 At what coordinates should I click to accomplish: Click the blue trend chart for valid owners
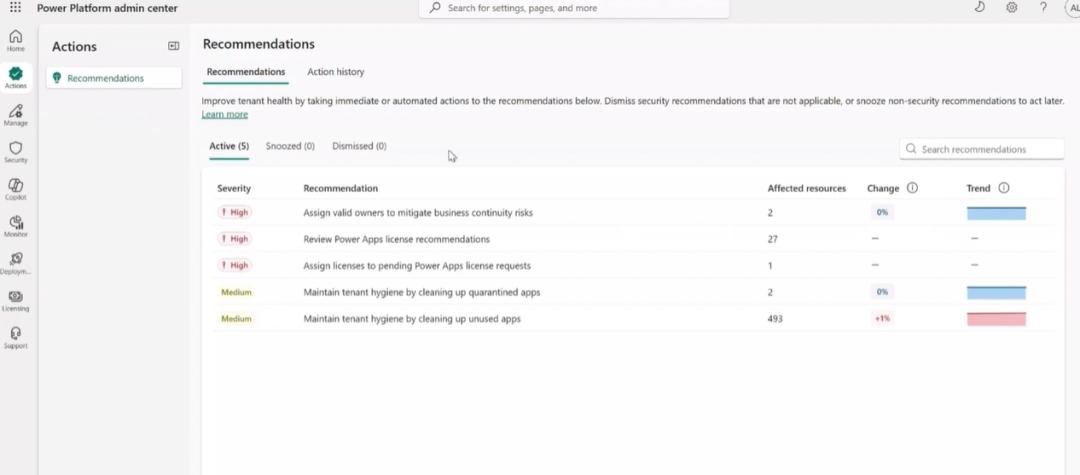[996, 213]
